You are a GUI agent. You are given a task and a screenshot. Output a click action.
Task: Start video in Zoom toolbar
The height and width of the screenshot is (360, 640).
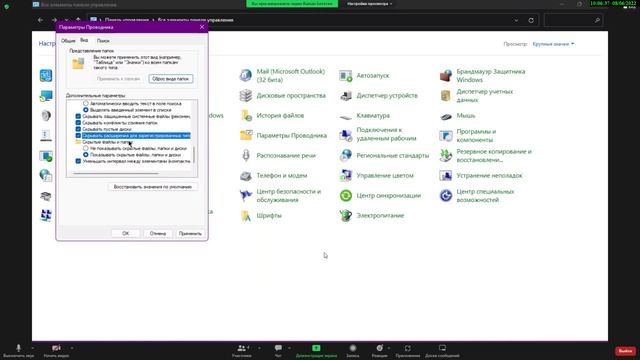point(56,350)
